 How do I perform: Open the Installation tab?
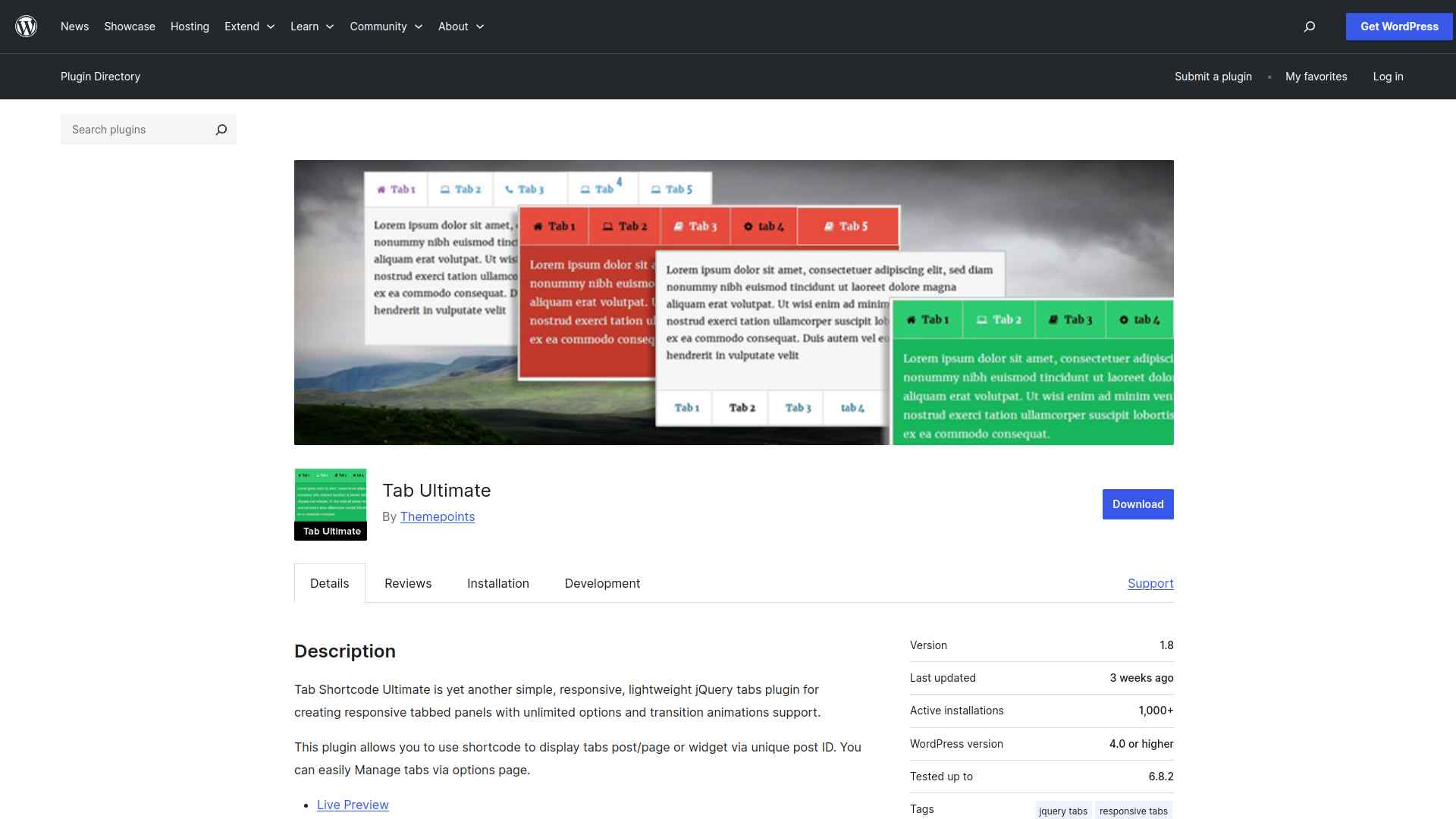click(x=498, y=583)
